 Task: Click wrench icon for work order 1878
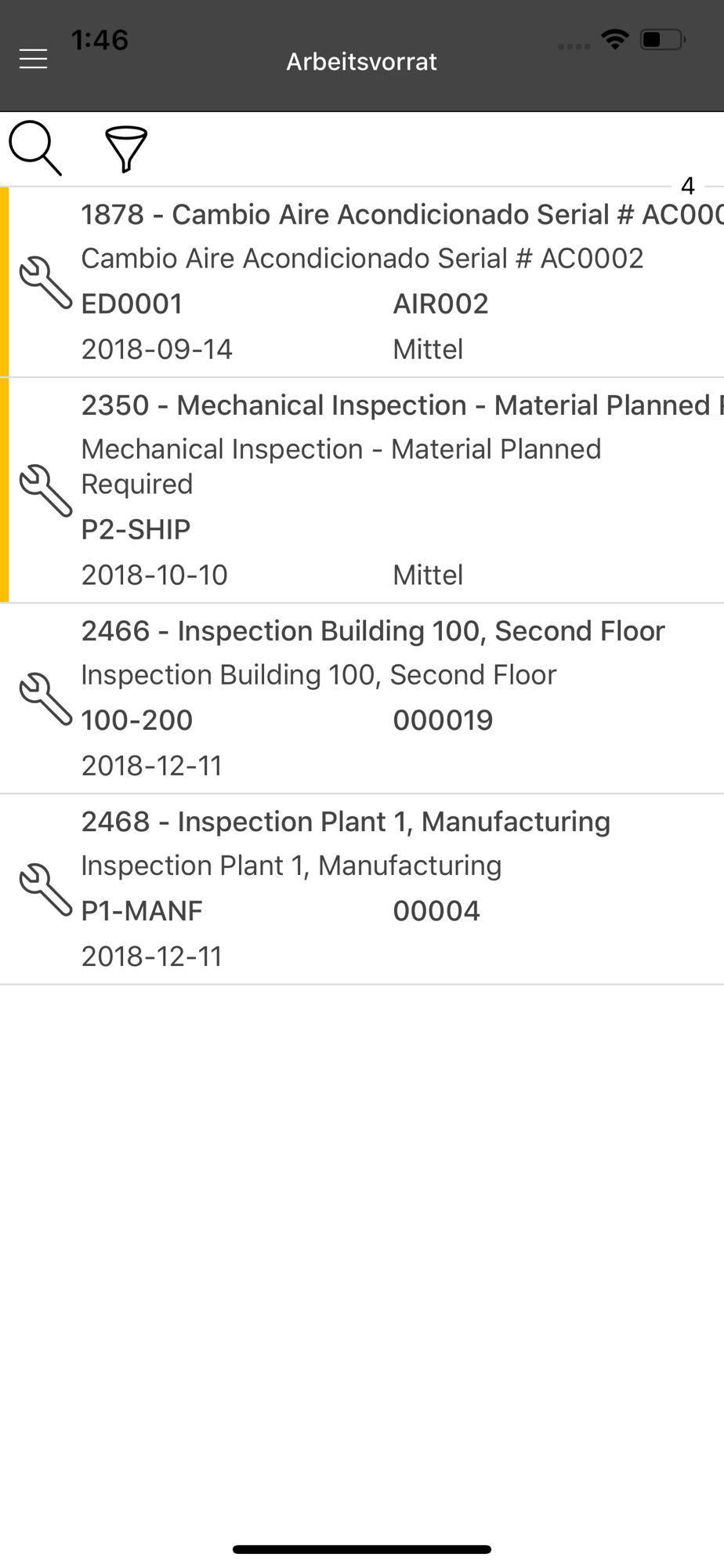[x=45, y=282]
